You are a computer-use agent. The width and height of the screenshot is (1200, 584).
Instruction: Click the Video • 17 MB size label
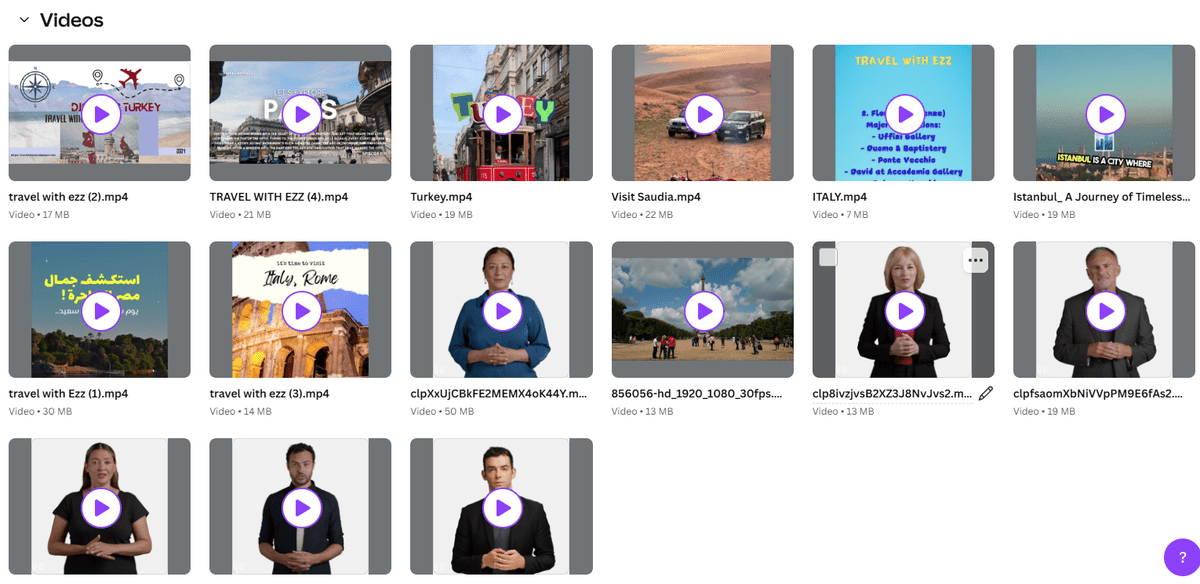(x=39, y=215)
